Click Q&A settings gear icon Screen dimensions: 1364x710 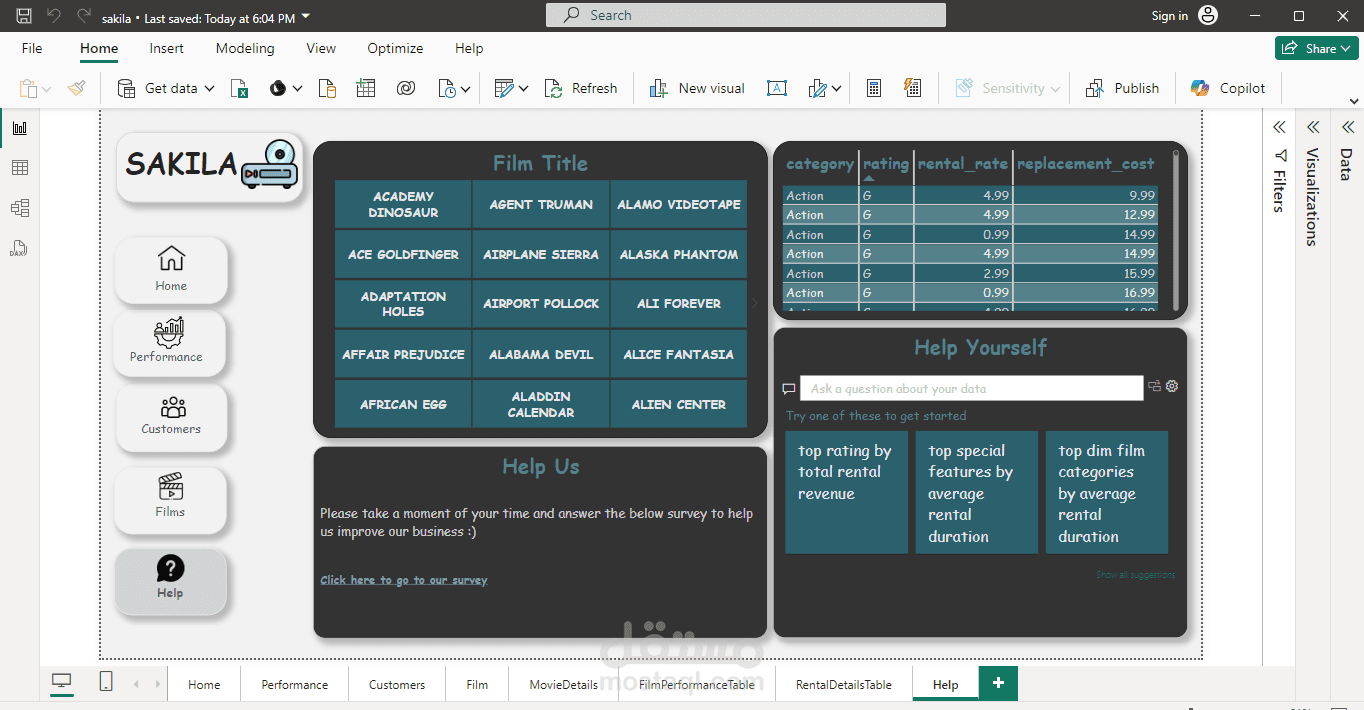[1172, 386]
